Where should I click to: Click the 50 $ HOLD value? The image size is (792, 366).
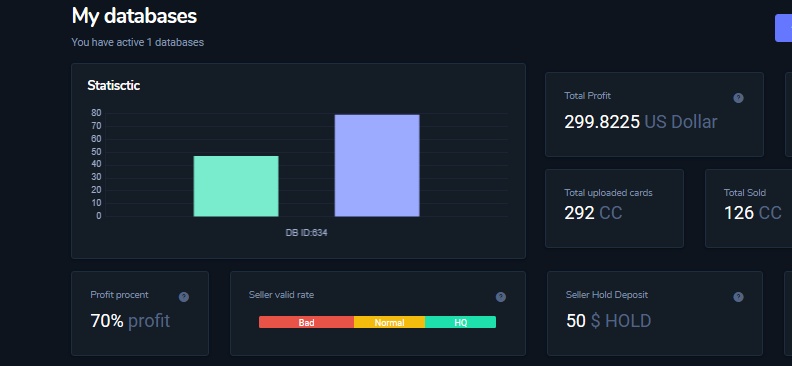(609, 321)
